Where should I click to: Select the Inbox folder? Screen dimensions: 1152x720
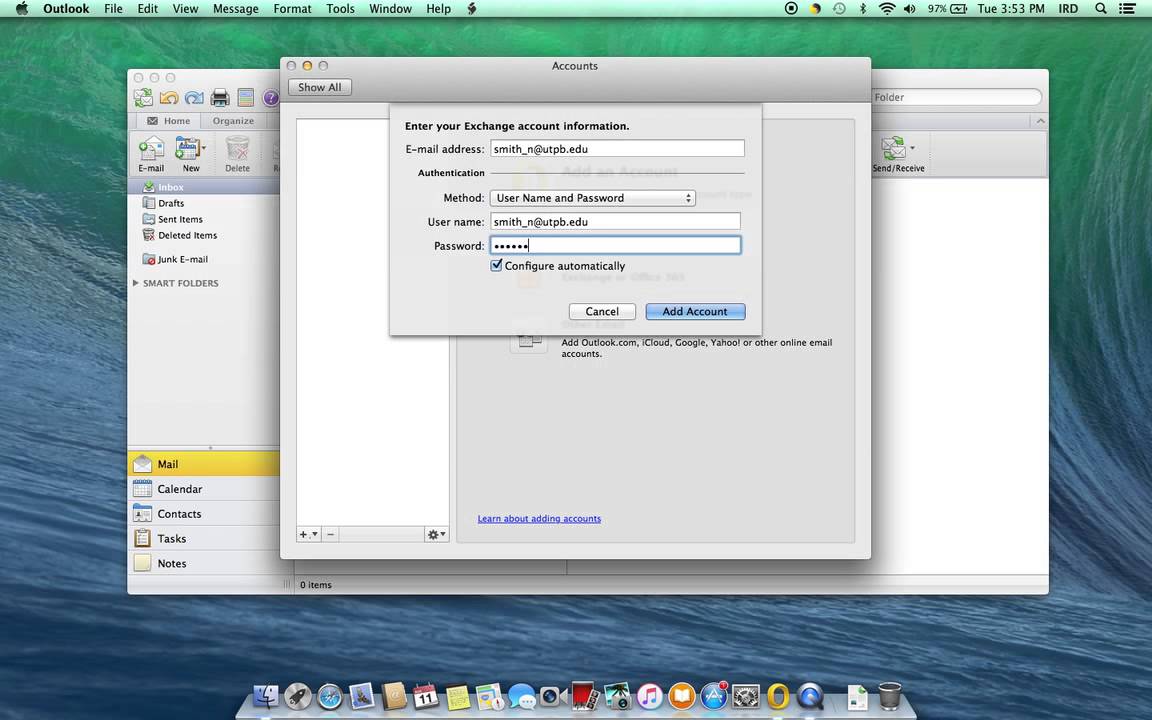204,187
